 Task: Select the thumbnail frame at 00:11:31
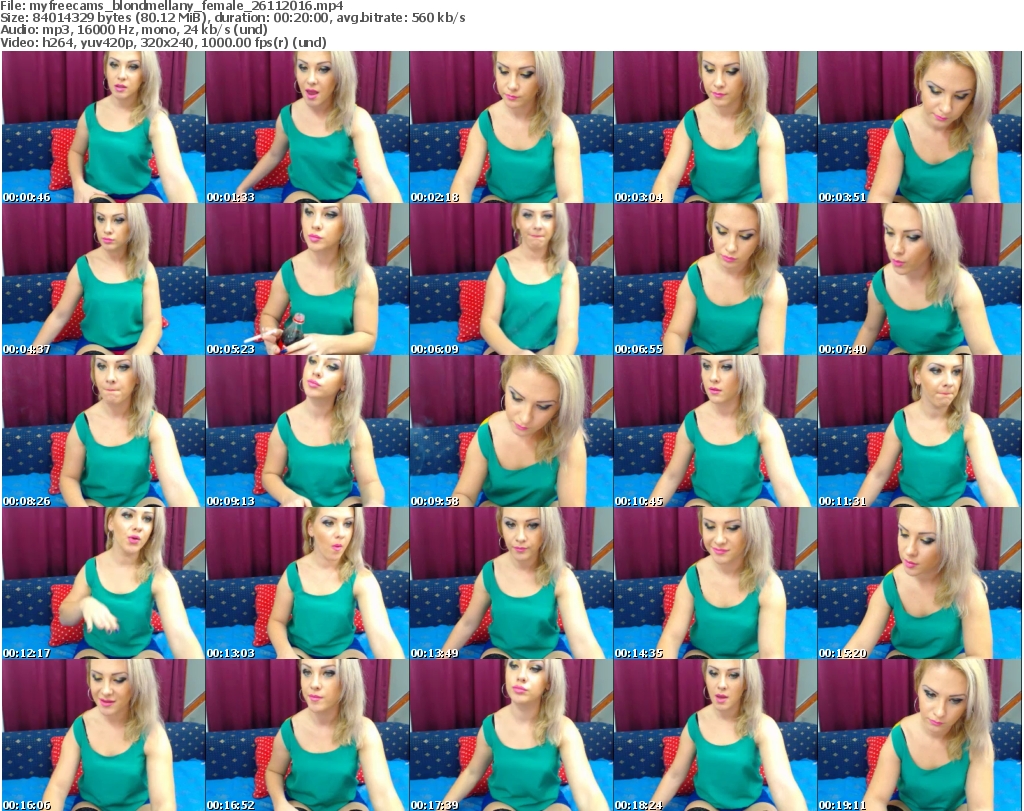[919, 432]
